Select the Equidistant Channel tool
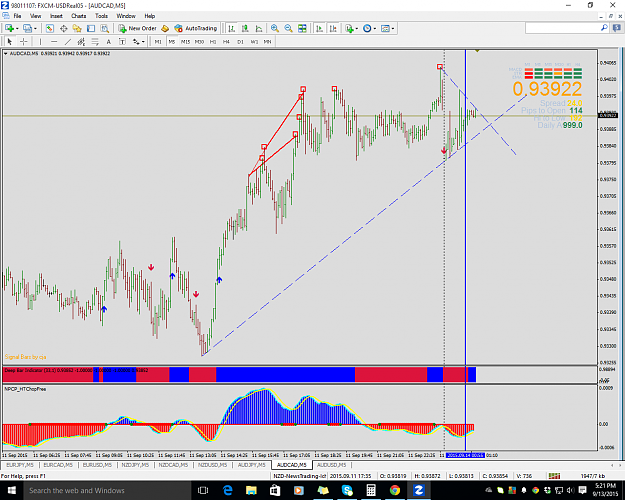625x500 pixels. [x=81, y=41]
